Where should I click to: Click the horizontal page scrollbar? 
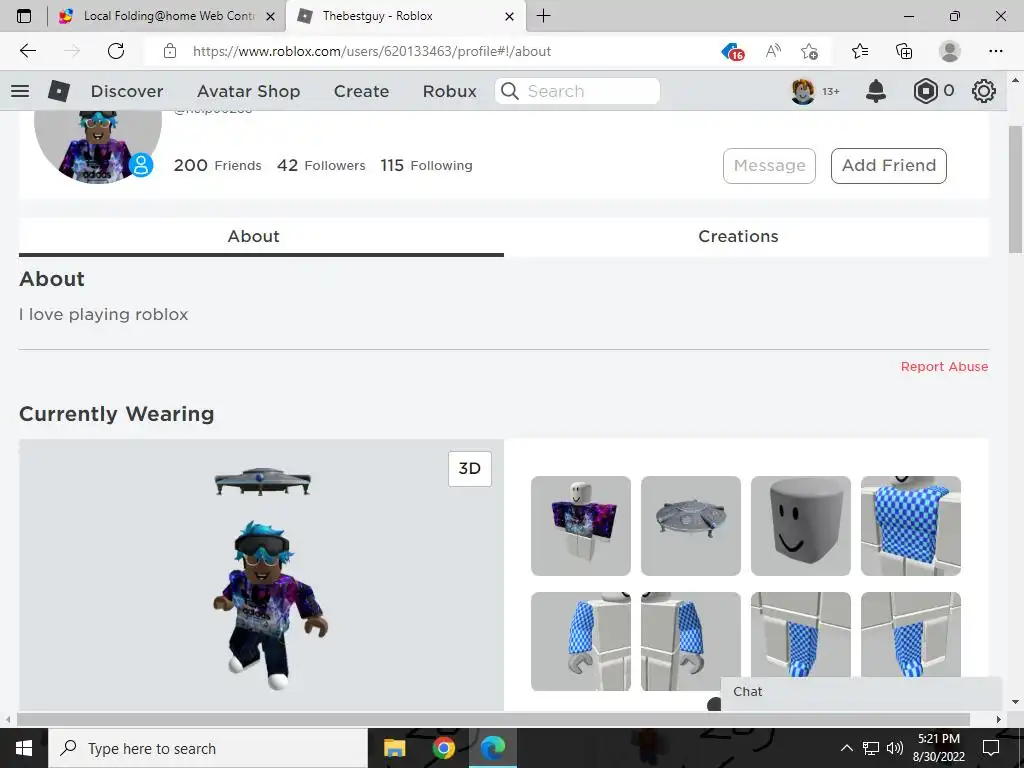493,719
